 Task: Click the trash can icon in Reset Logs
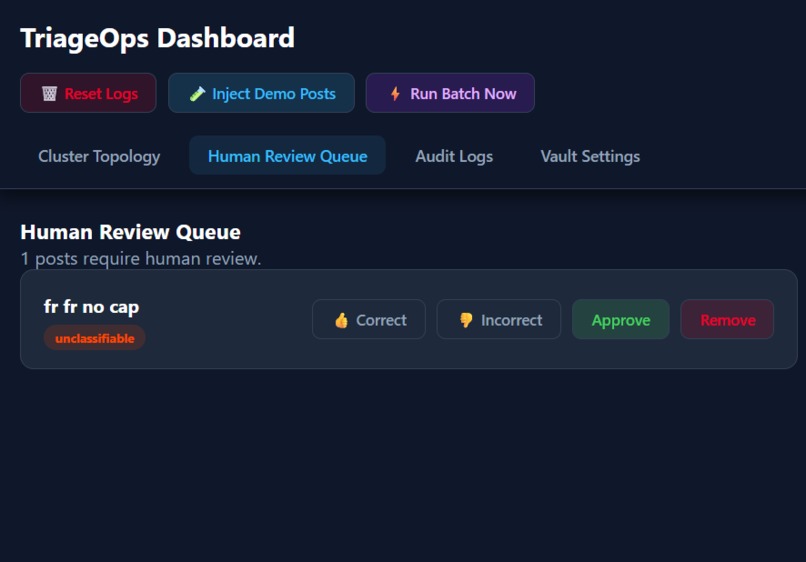(x=49, y=94)
